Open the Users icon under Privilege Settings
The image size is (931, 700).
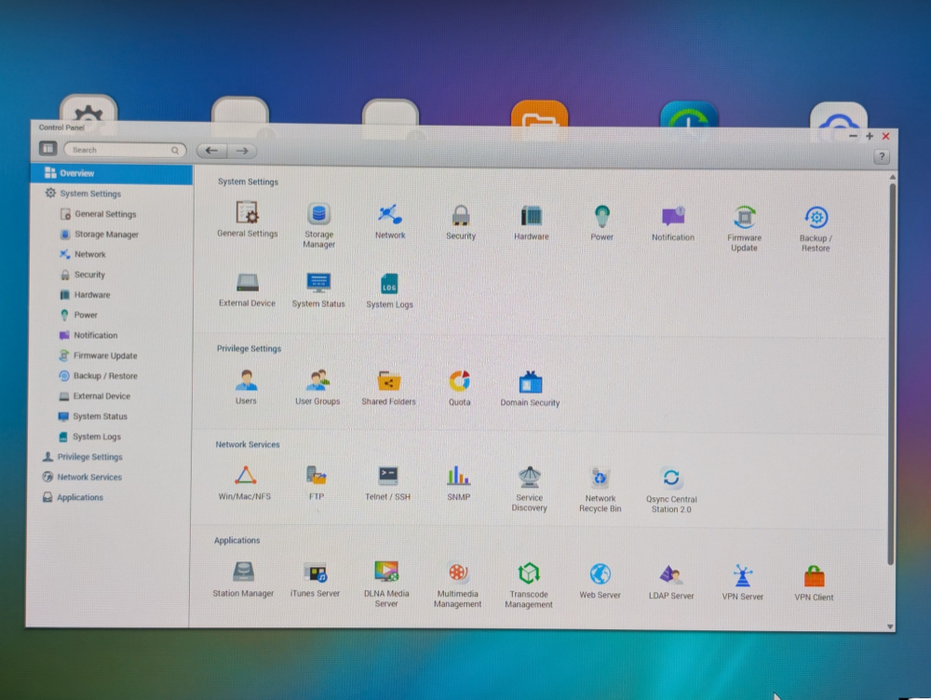[246, 381]
